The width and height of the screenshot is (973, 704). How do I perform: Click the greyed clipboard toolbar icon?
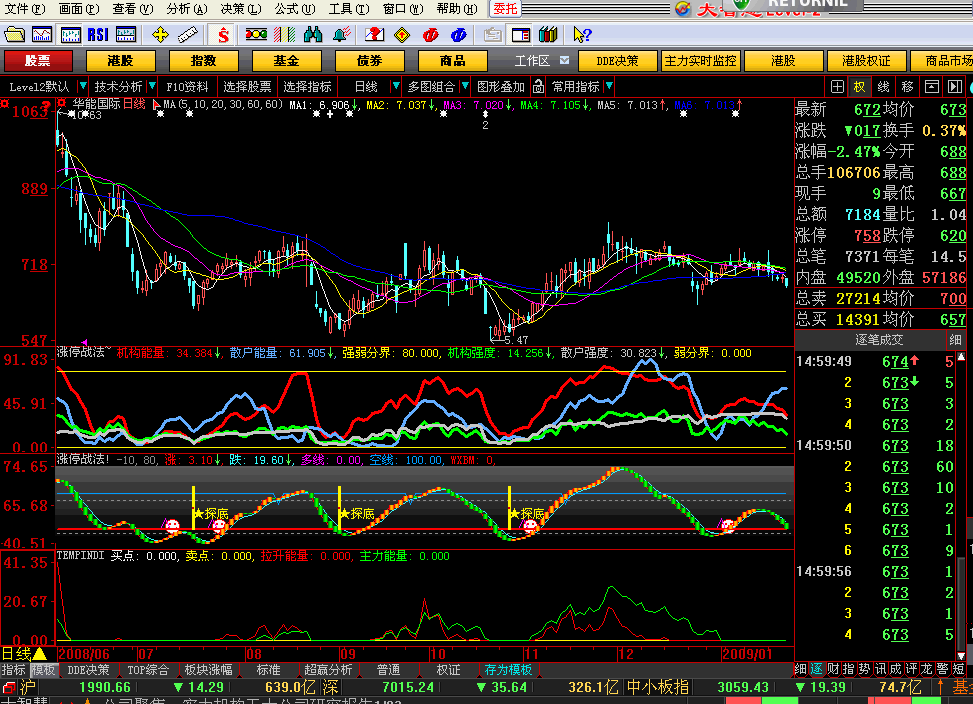coord(493,35)
